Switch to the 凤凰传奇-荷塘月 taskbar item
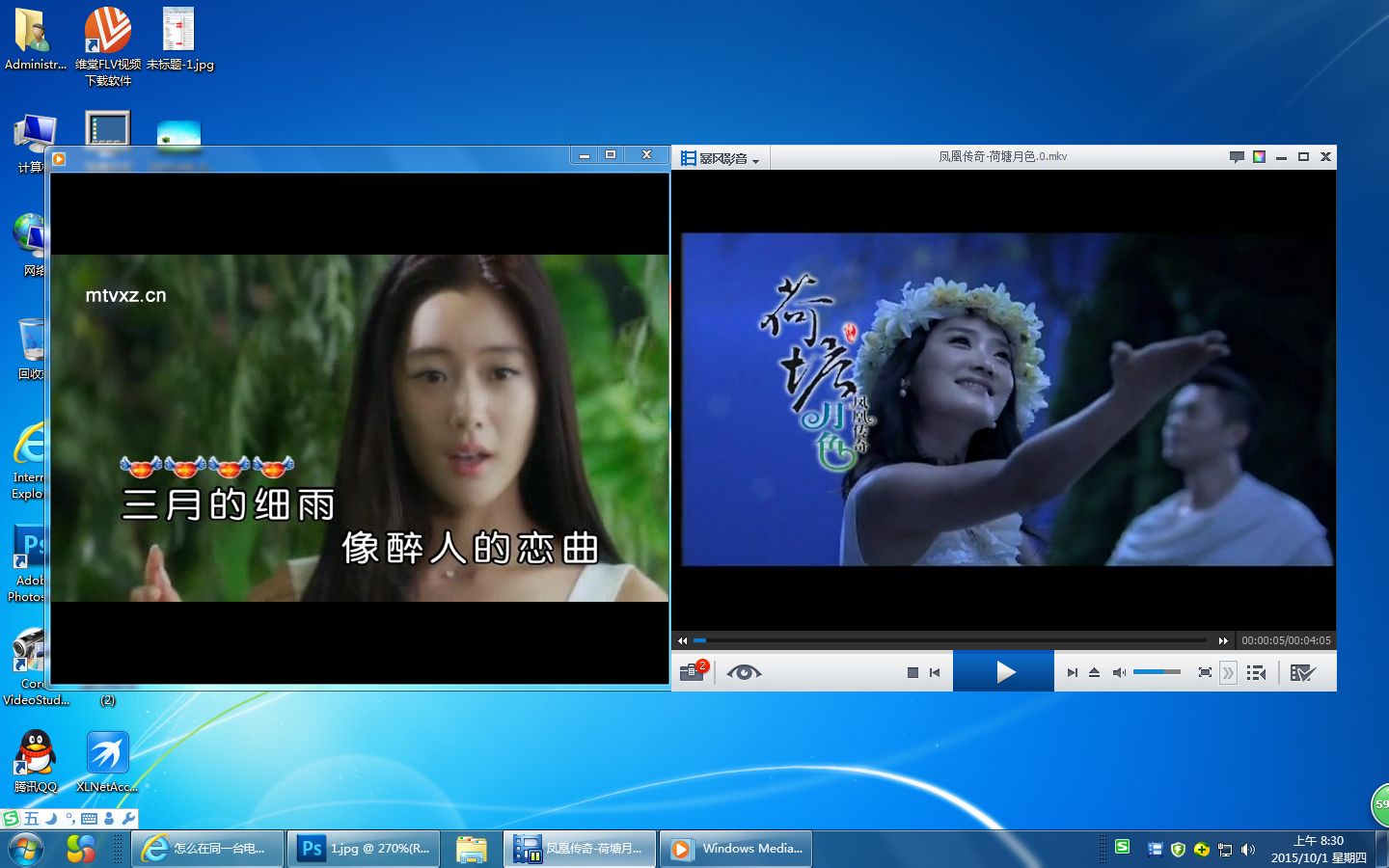The height and width of the screenshot is (868, 1389). point(580,849)
